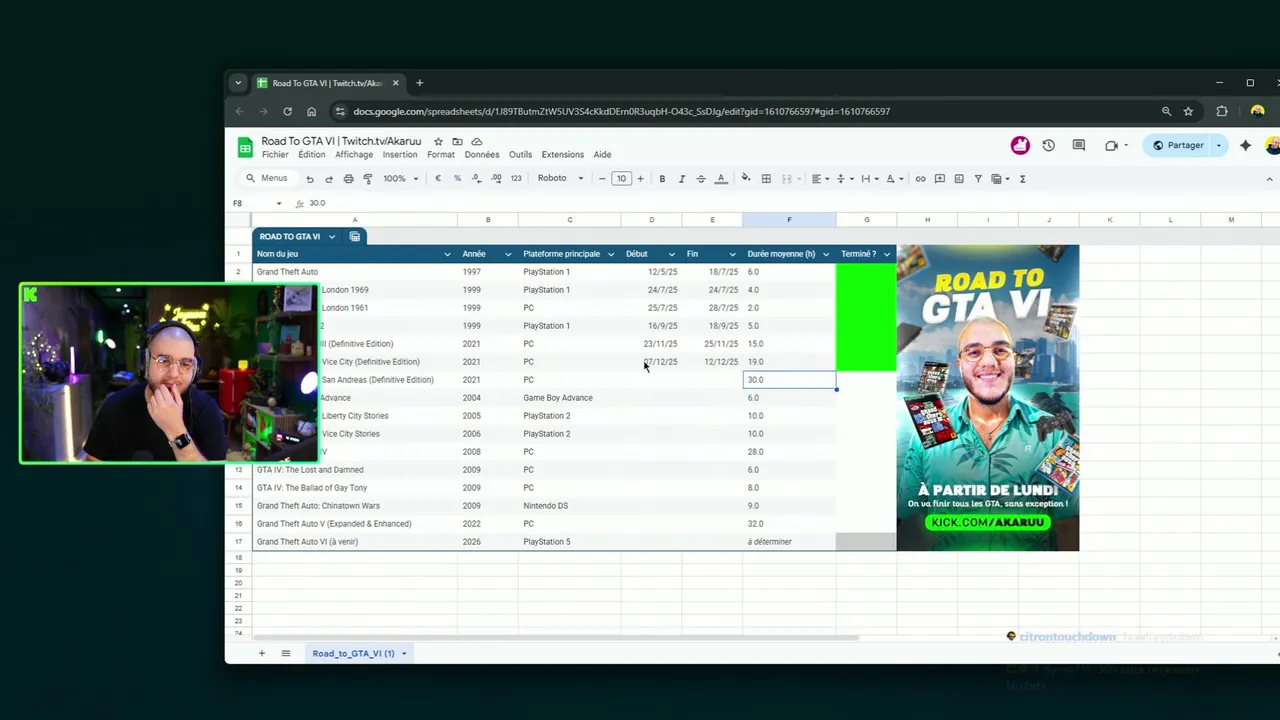Open the borders tool
Viewport: 1280px width, 720px height.
point(766,179)
